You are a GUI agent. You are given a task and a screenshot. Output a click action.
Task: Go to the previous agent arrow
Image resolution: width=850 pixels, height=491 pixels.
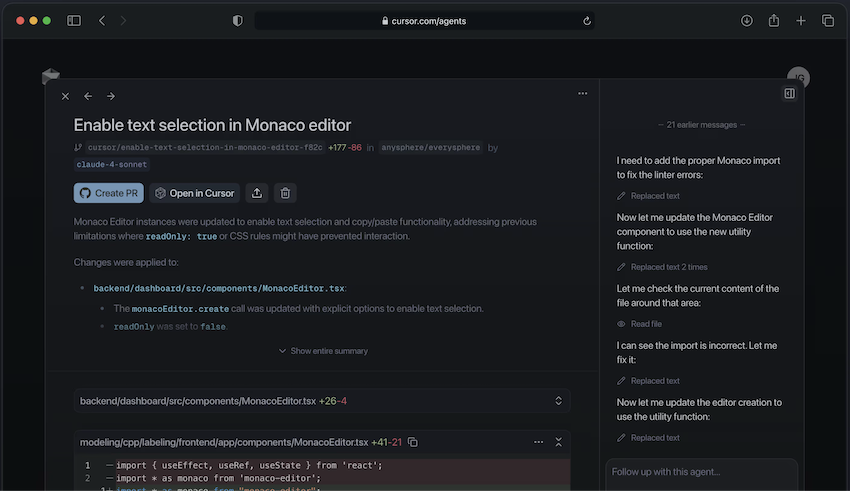click(88, 96)
